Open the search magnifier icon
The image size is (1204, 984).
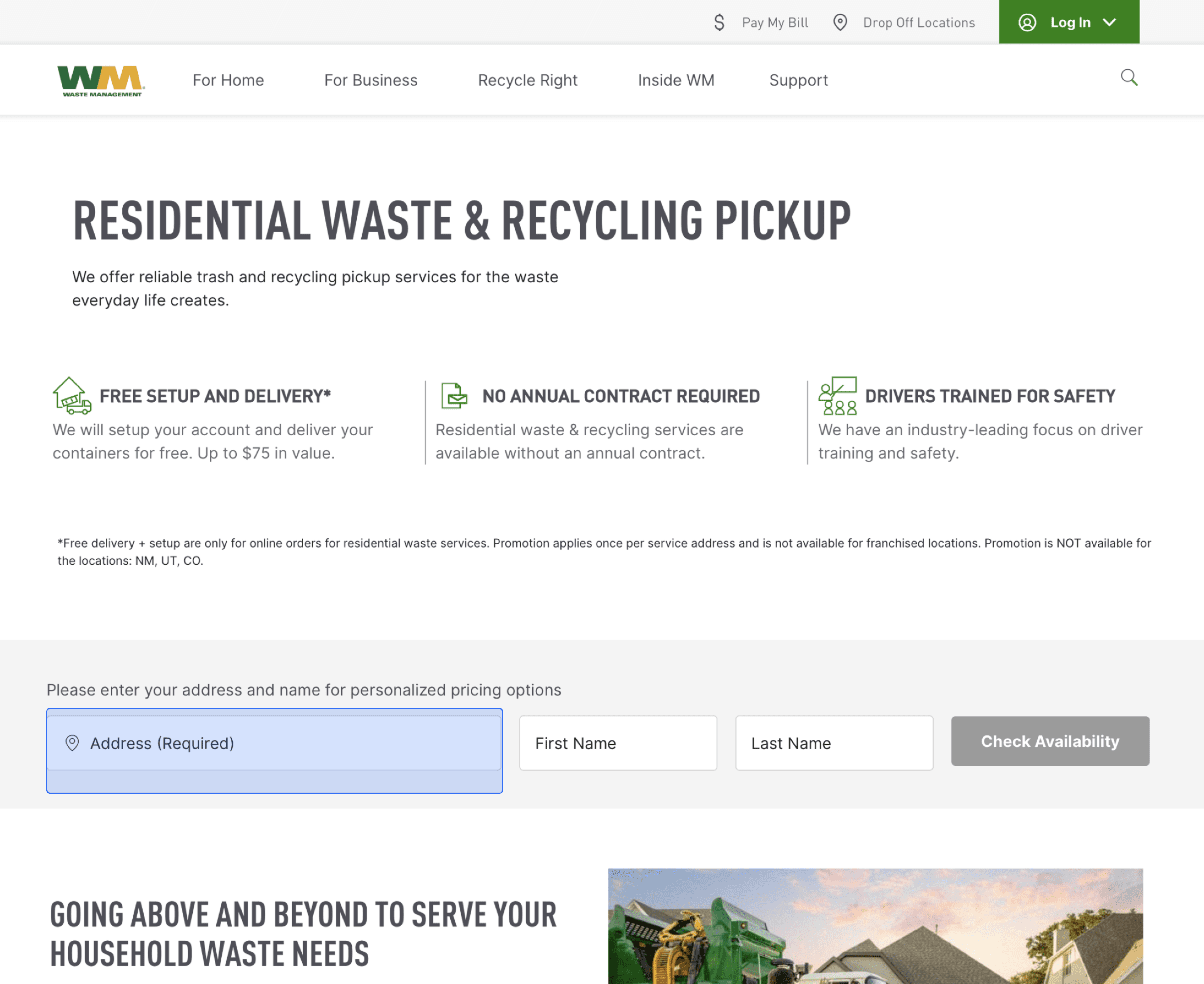click(x=1129, y=78)
